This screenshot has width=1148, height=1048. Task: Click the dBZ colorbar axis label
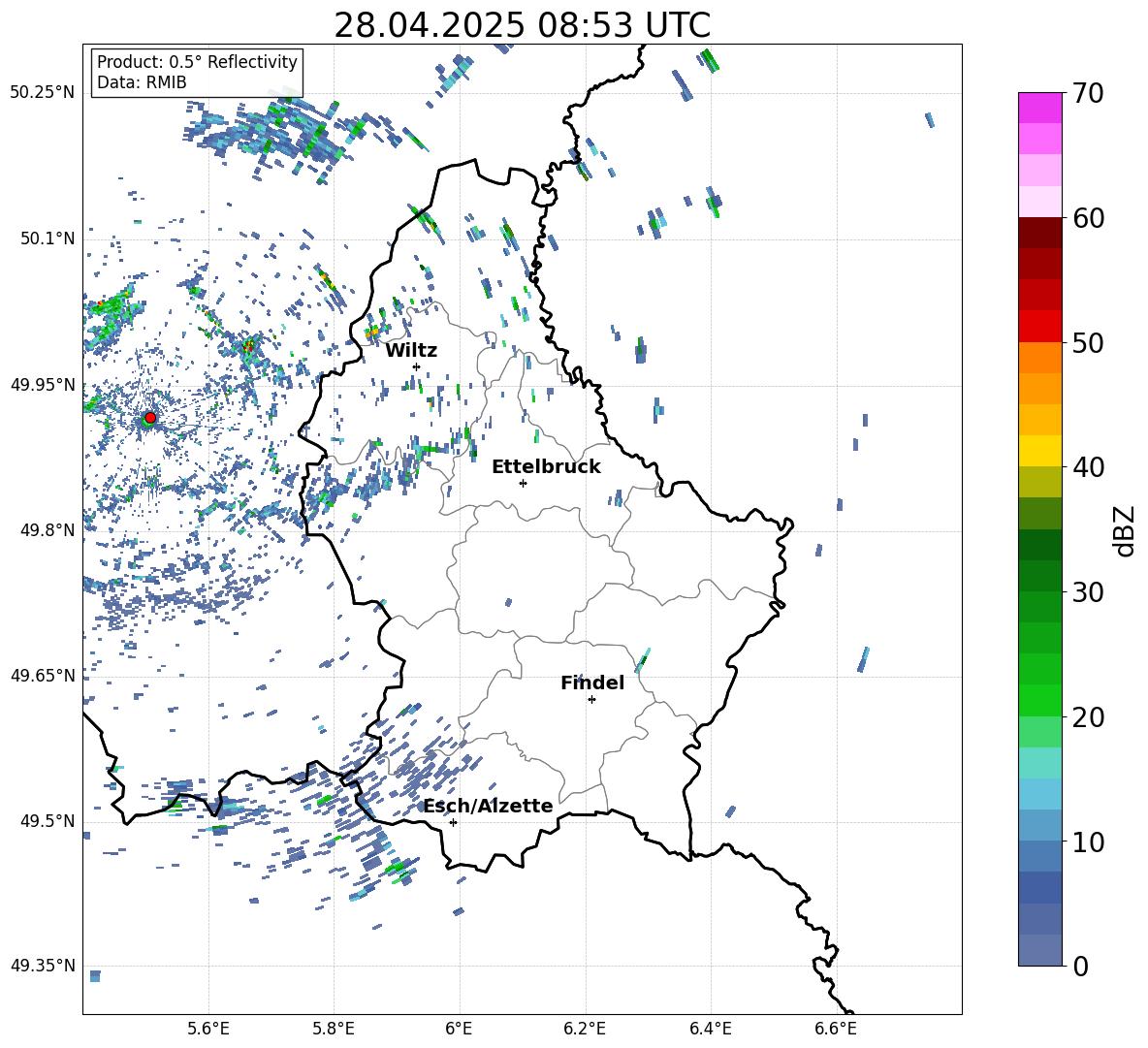click(1126, 530)
